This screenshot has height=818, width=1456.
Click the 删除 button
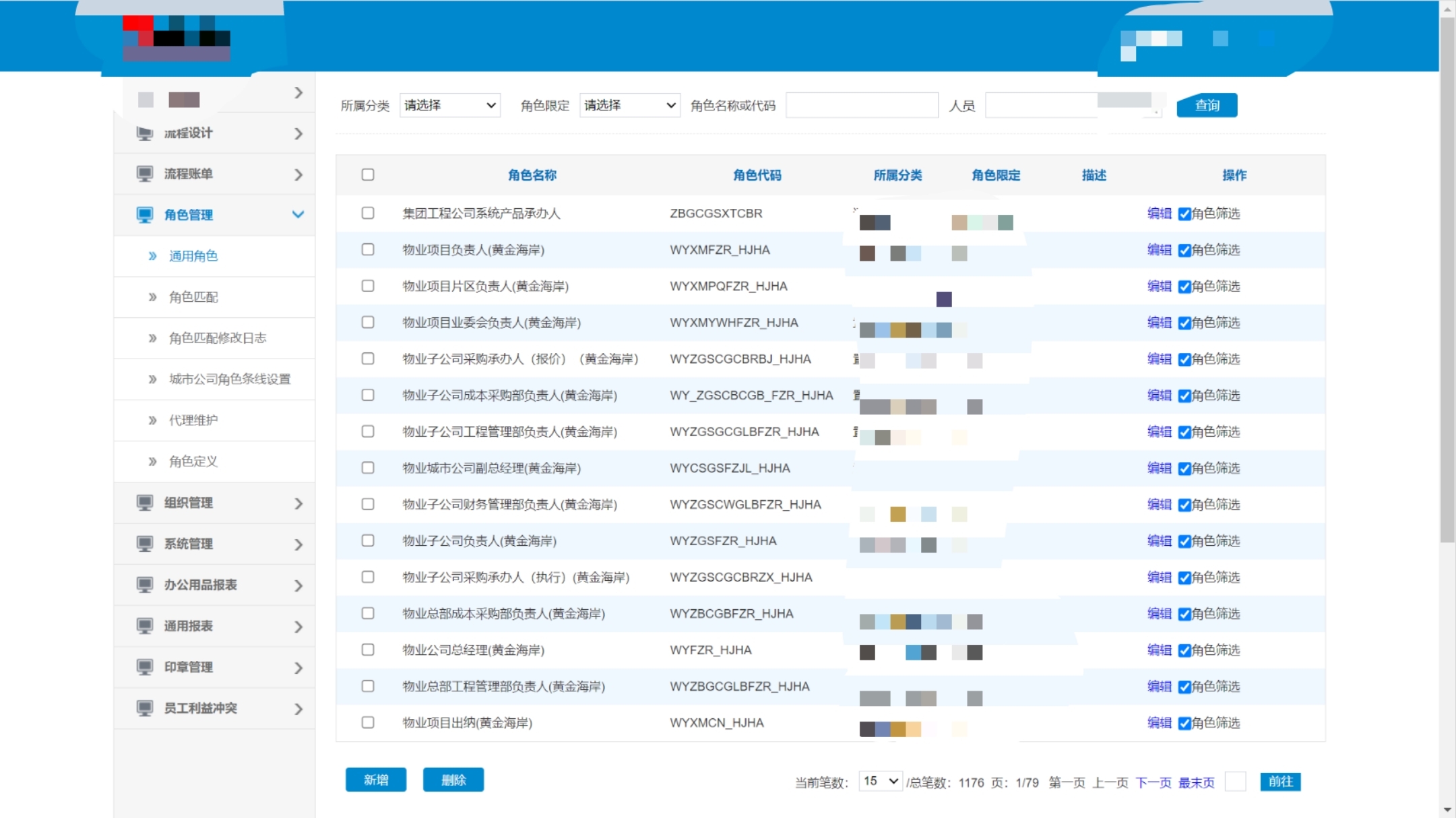coord(453,780)
